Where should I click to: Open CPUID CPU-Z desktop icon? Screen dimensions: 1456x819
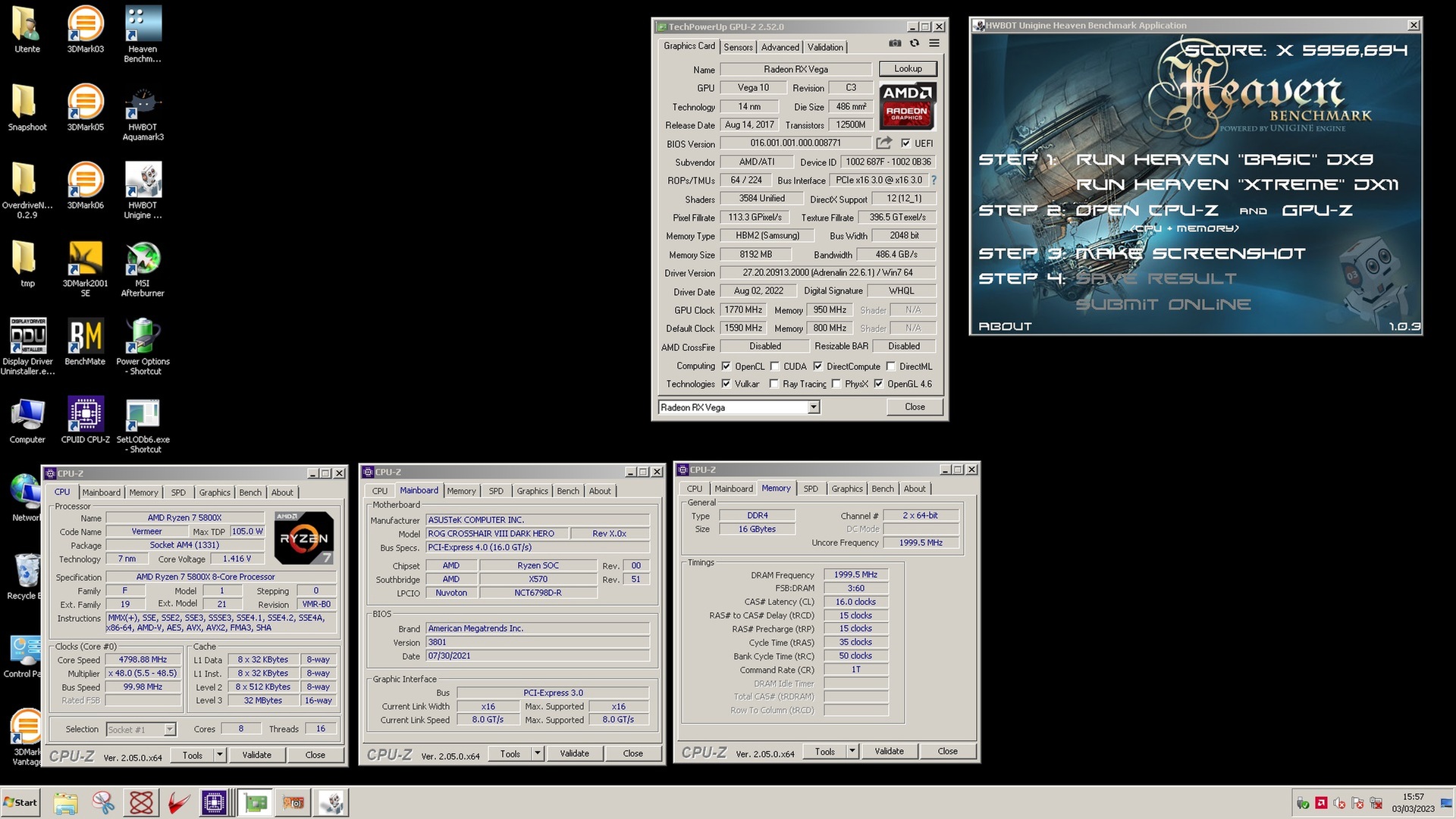85,419
